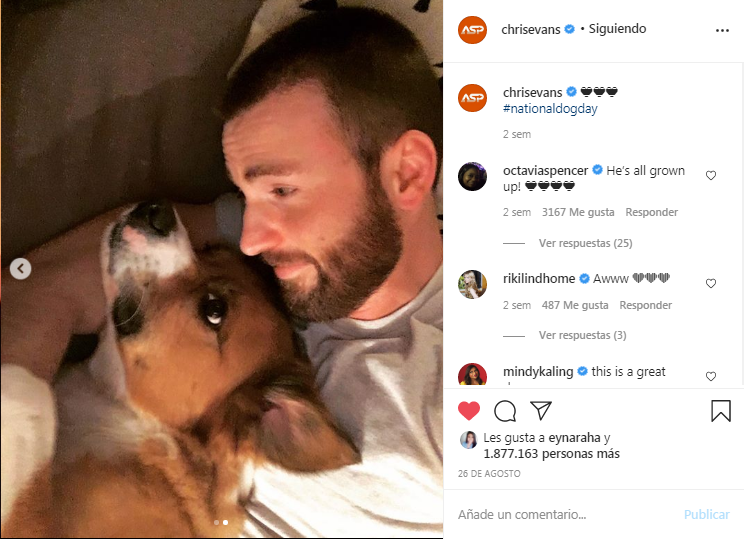The width and height of the screenshot is (744, 539).
Task: Like mindykaling's comment heart
Action: tap(710, 376)
